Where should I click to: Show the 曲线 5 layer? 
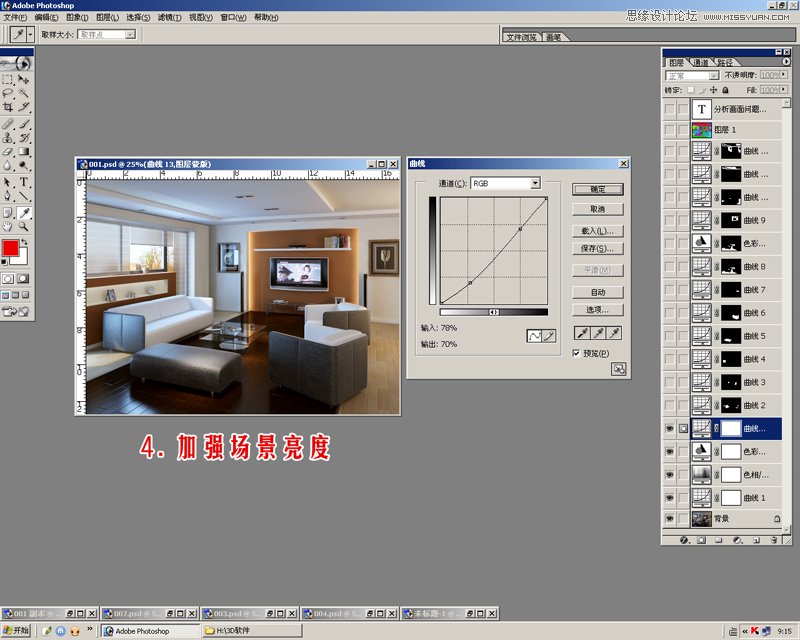point(669,336)
